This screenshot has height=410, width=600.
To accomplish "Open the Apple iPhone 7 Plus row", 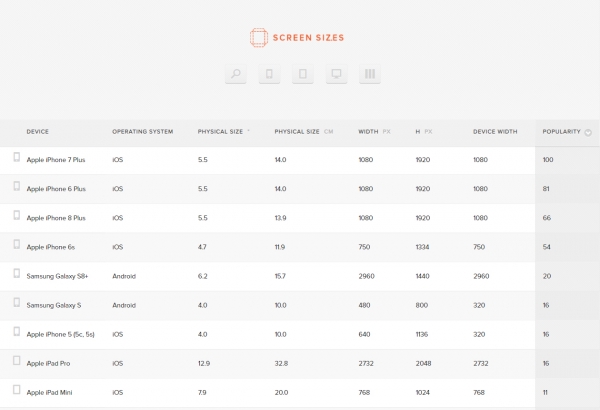I will (300, 160).
